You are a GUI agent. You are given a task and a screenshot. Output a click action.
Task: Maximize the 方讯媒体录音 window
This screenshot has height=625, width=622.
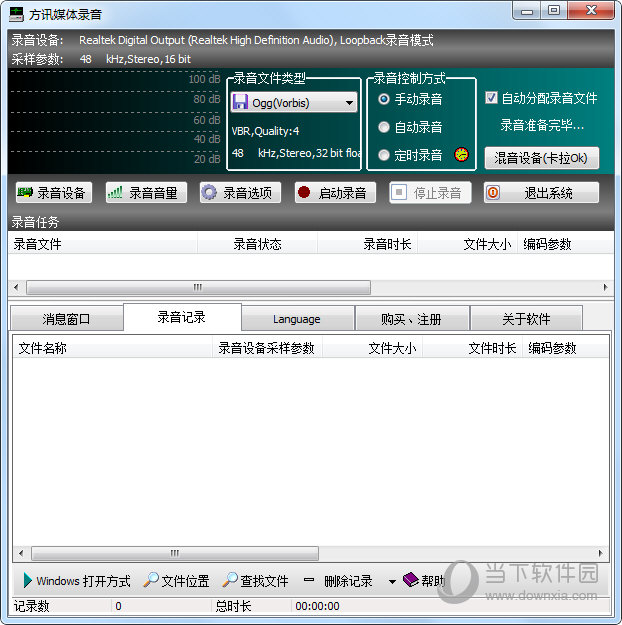554,11
